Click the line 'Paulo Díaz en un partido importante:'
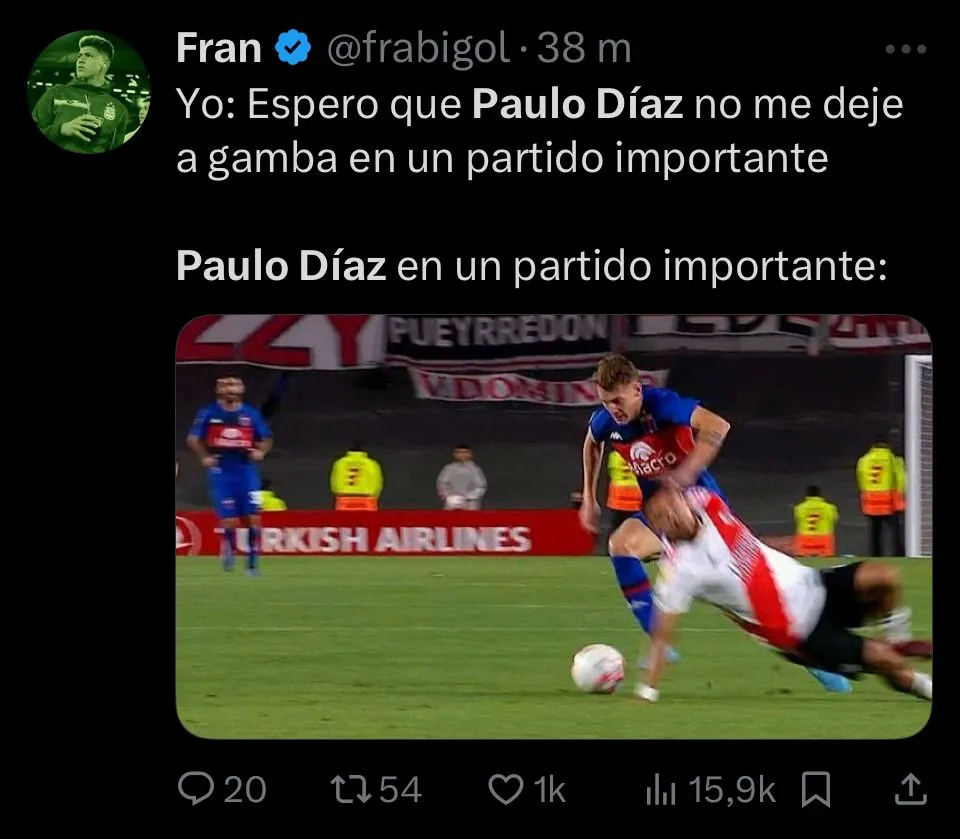Screen dimensions: 960x839 tap(531, 266)
